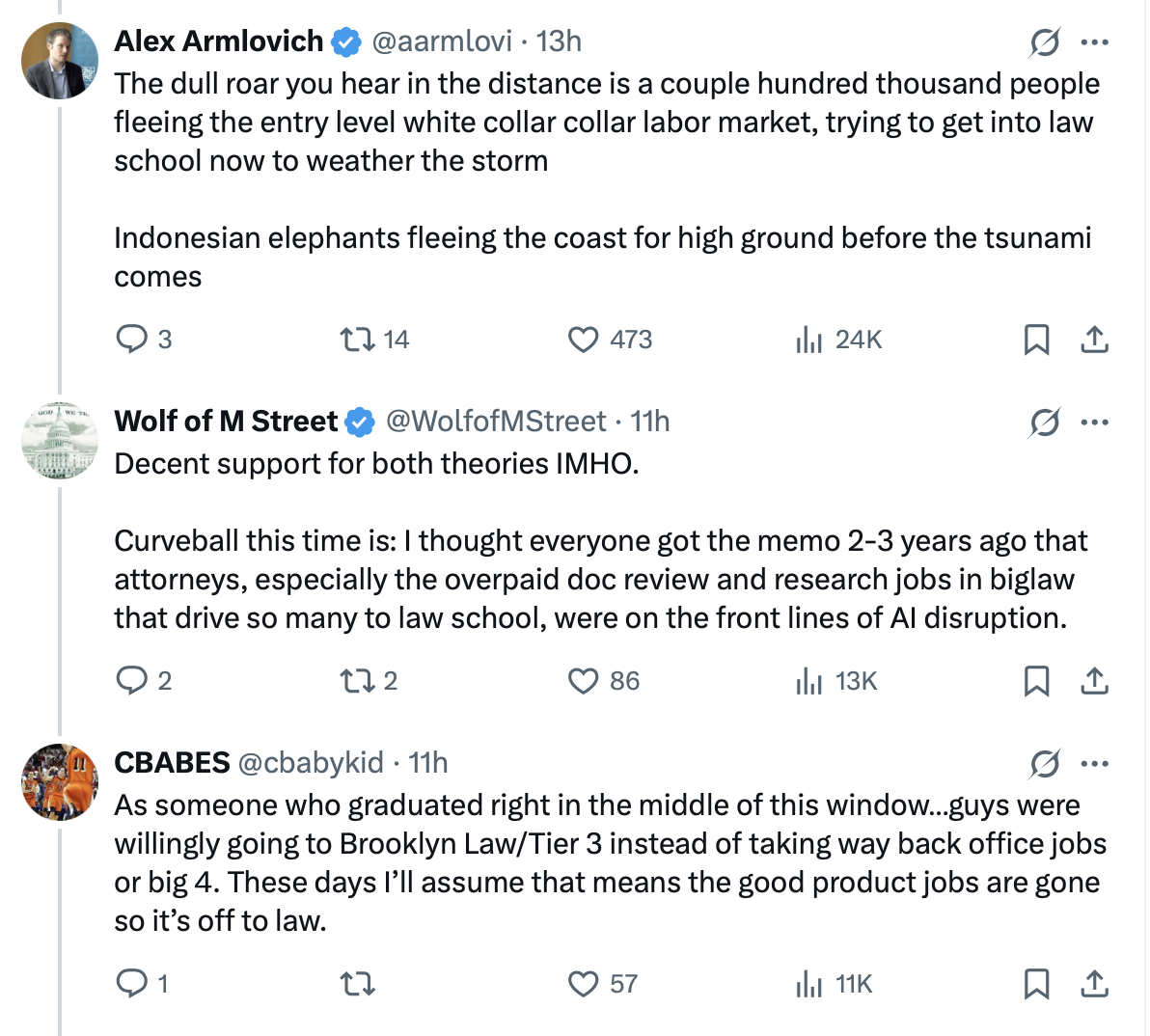Bookmark Alex Armlovich's tweet
This screenshot has width=1150, height=1036.
click(1036, 340)
